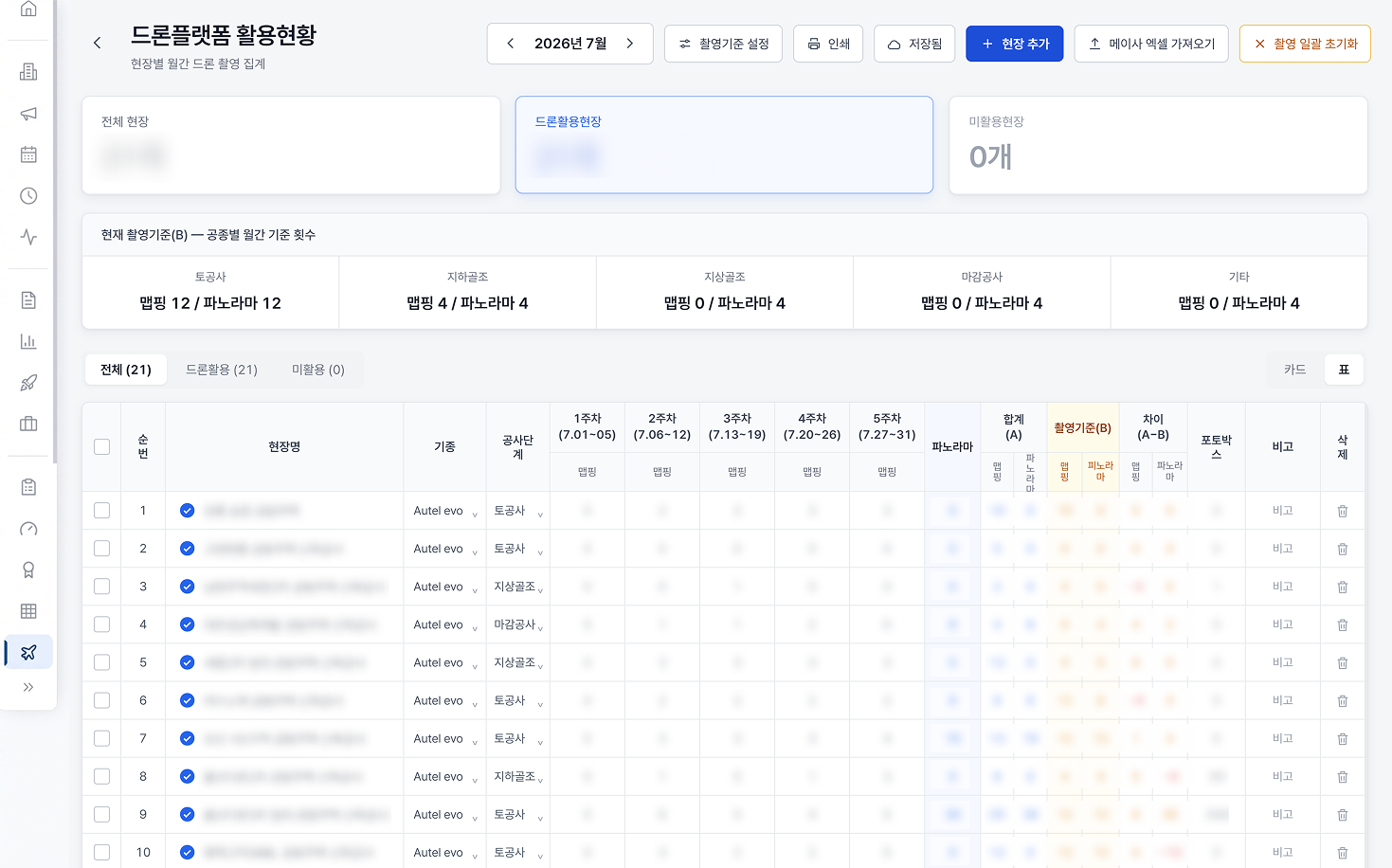This screenshot has height=868, width=1392.
Task: Open the gauge speedometer icon
Action: 28,529
